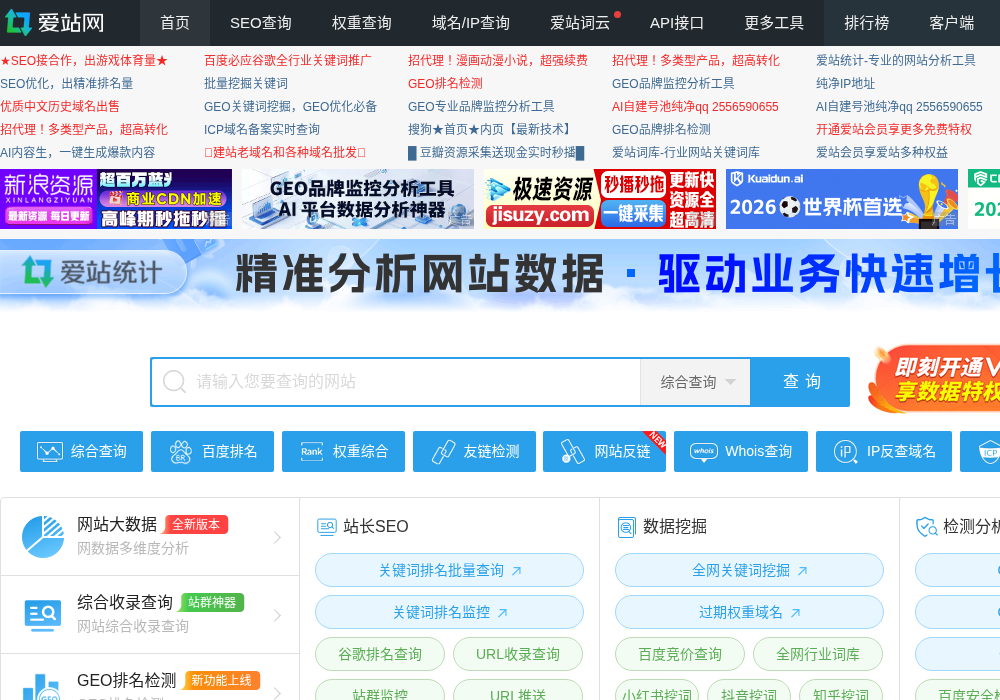Click the 精准分析网站数据 wide banner
1000x700 pixels.
point(500,274)
